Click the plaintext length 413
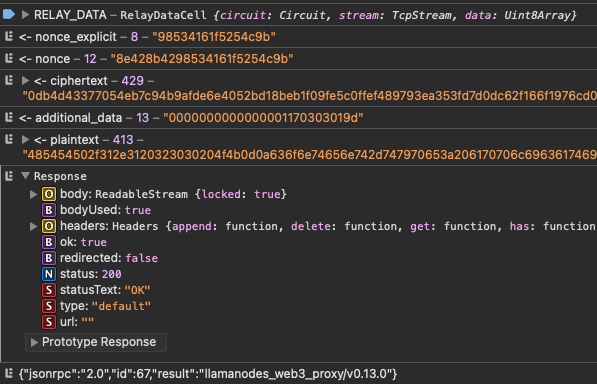Screen dimensions: 597x384 [123, 140]
